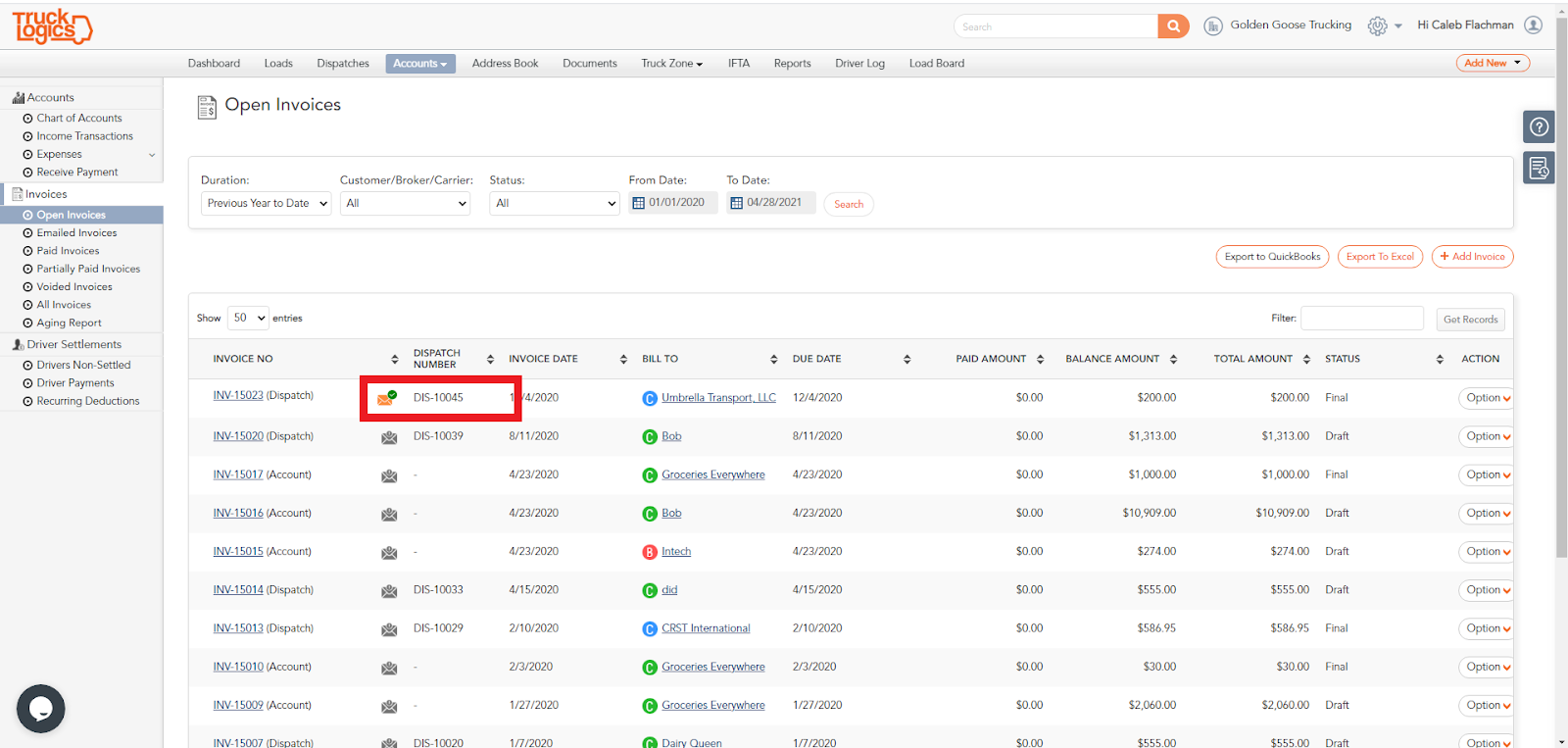Sort by Due Date column arrows
Image resolution: width=1568 pixels, height=748 pixels.
coord(907,359)
